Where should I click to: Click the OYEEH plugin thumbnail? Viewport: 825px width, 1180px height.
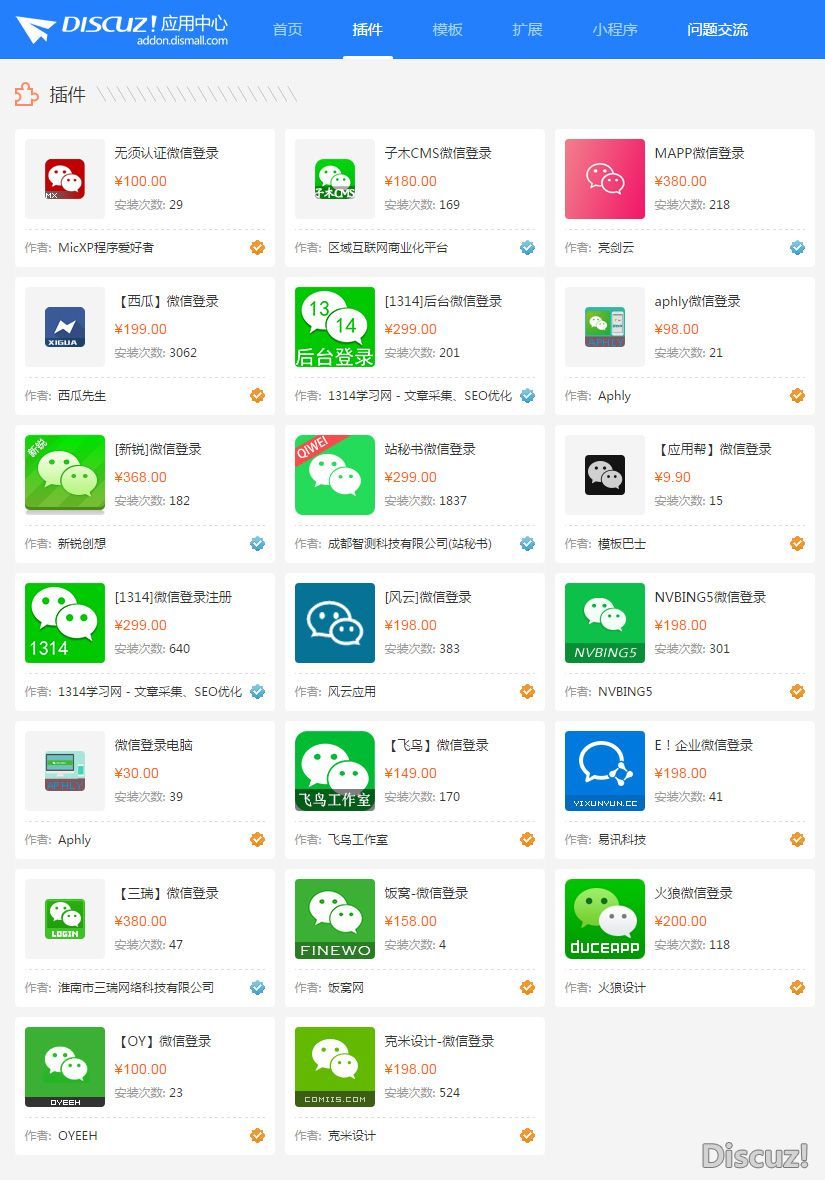[x=65, y=1067]
